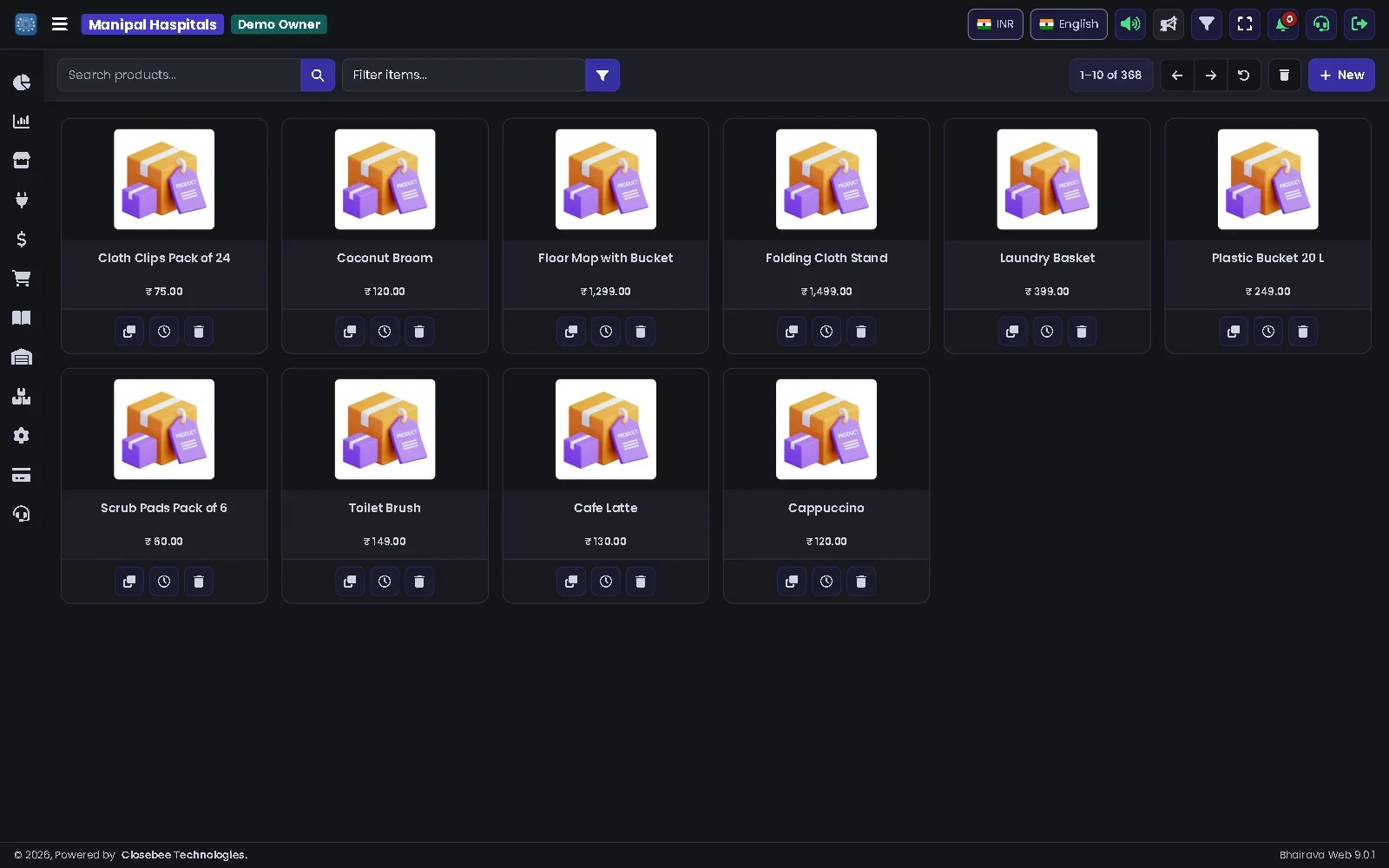
Task: Open announcements megaphone icon
Action: coord(1168,24)
